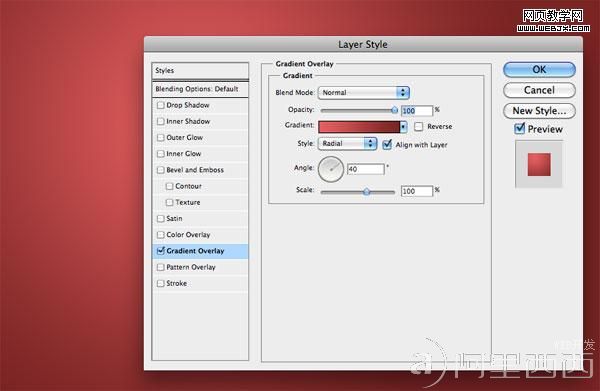Select the Inner Glow label
Image resolution: width=600 pixels, height=391 pixels.
click(184, 154)
